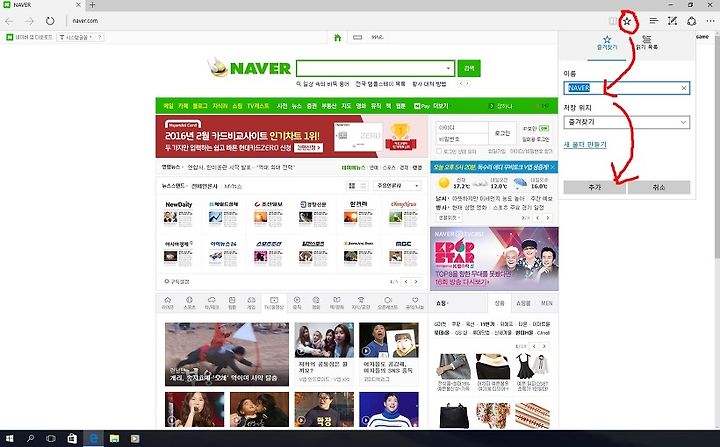This screenshot has height=447, width=720.
Task: Click the thumbnail view icon in newsstand
Action: (352, 186)
